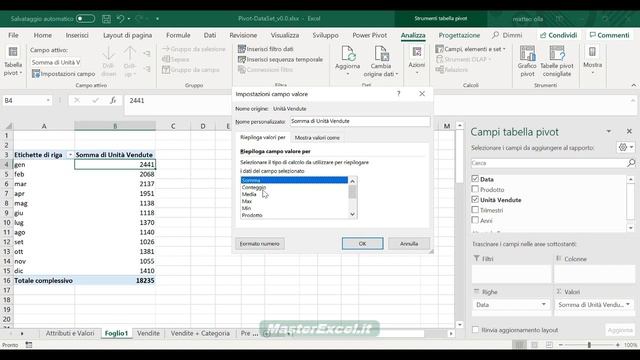Image resolution: width=640 pixels, height=360 pixels.
Task: Click OK in the dialog
Action: pos(362,244)
